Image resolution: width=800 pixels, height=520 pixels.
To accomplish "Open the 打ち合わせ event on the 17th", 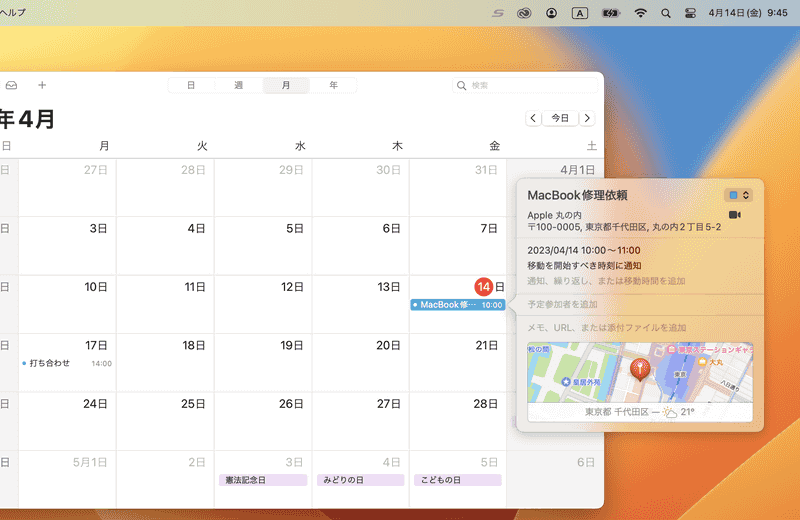I will [x=67, y=363].
